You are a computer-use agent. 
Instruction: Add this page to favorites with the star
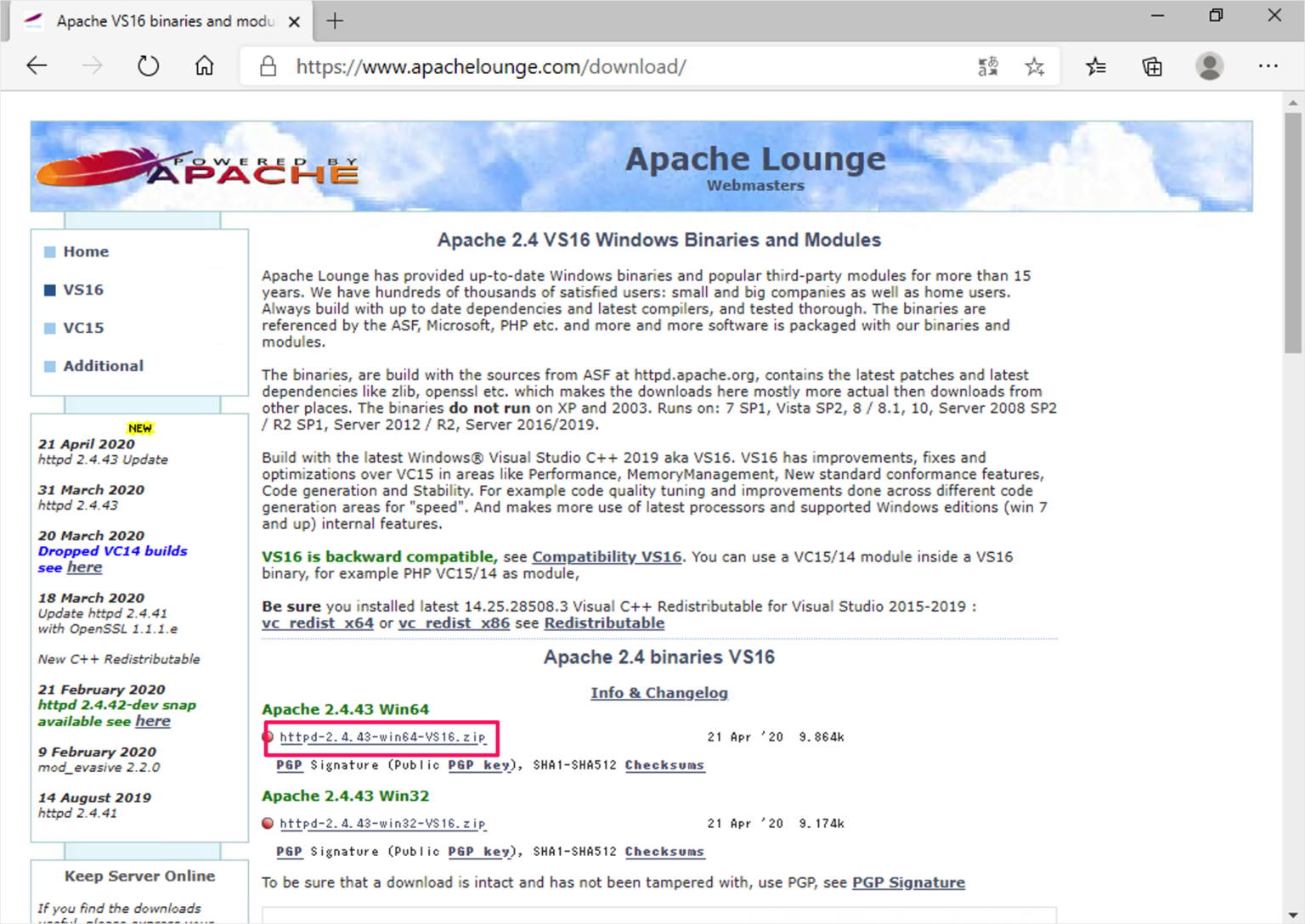coord(1035,65)
